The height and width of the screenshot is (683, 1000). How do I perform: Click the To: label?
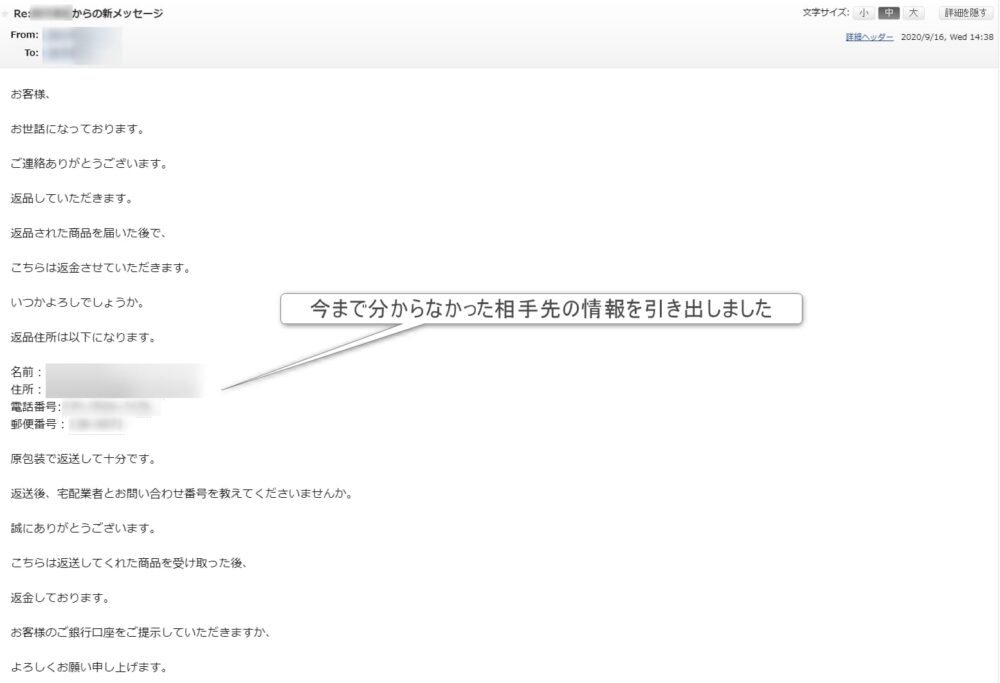pos(31,52)
